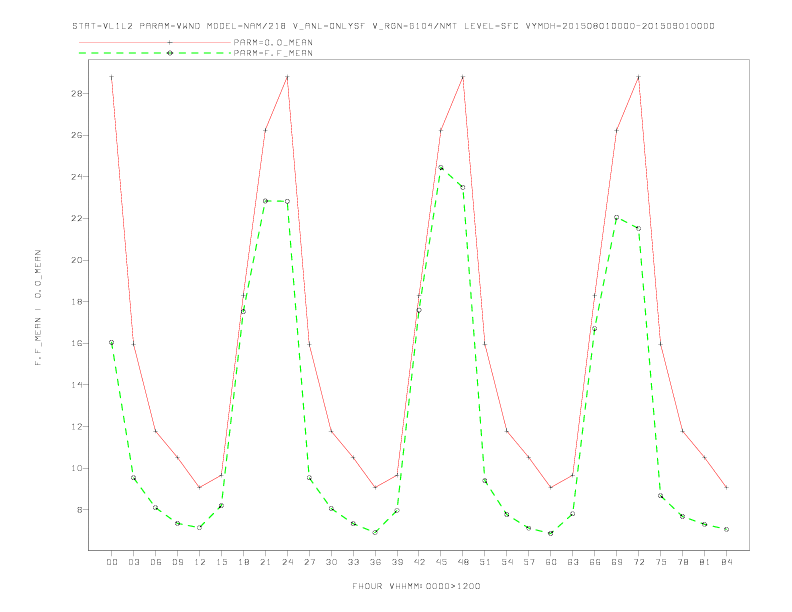Select the PARM=O.O_MEAN legend label
Viewport: 792px width, 612px height.
click(273, 42)
